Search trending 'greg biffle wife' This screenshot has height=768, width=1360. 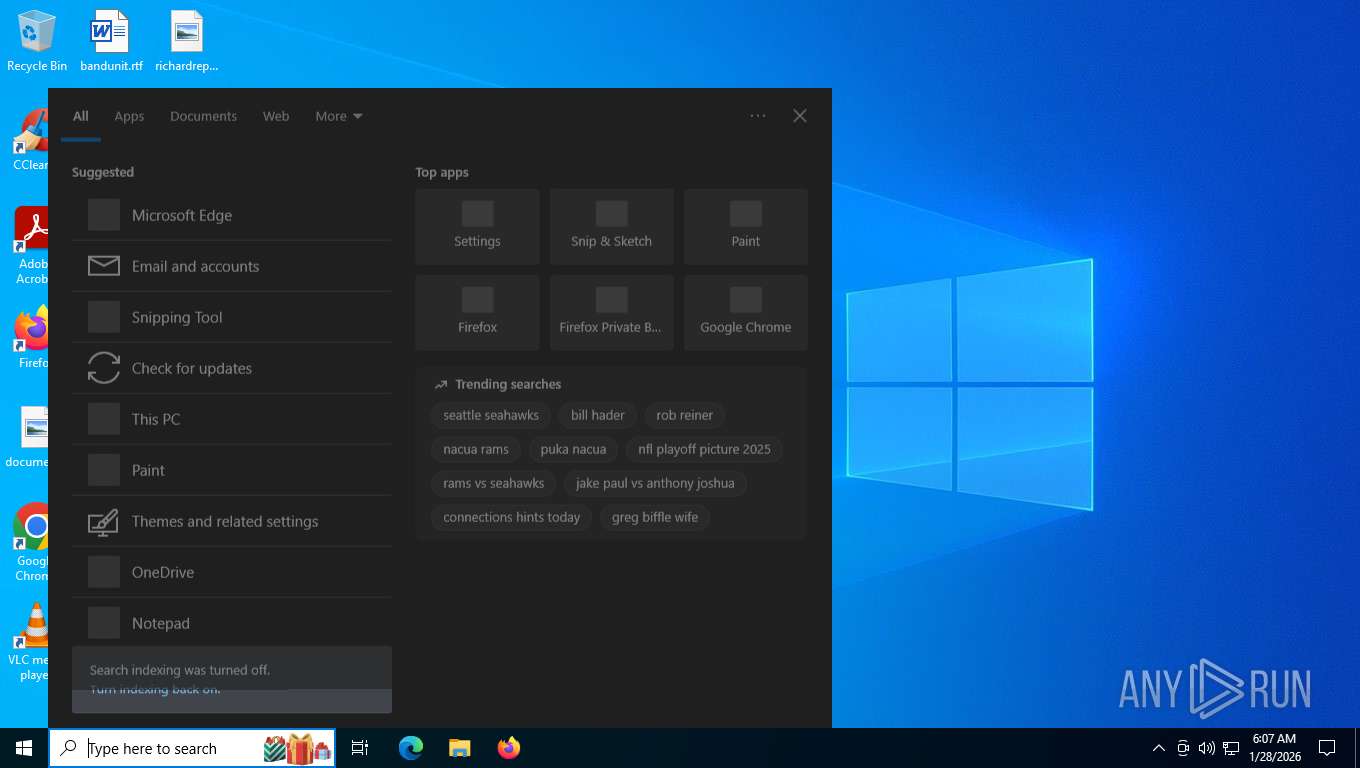tap(655, 517)
